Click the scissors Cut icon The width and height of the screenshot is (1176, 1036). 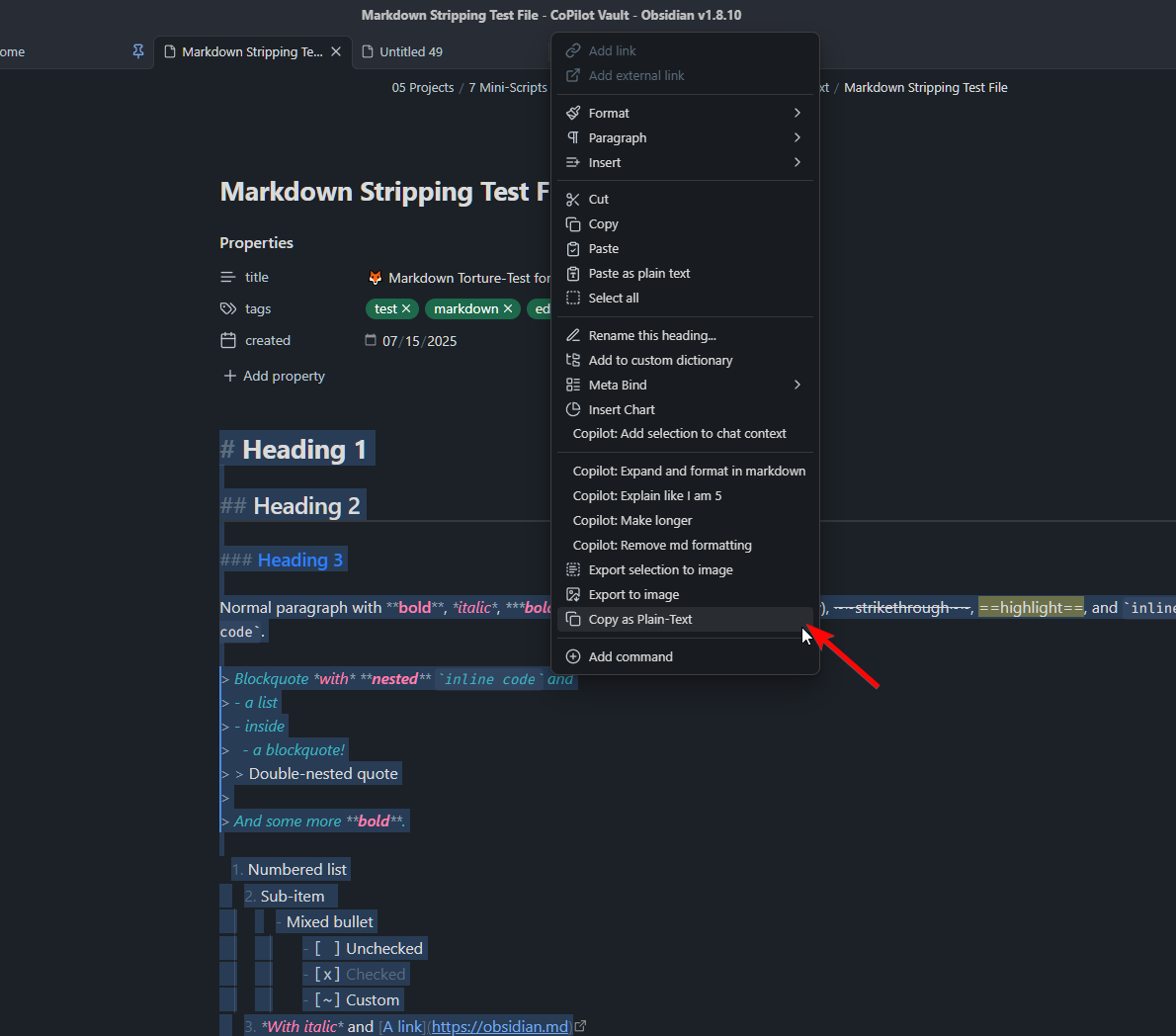click(573, 200)
